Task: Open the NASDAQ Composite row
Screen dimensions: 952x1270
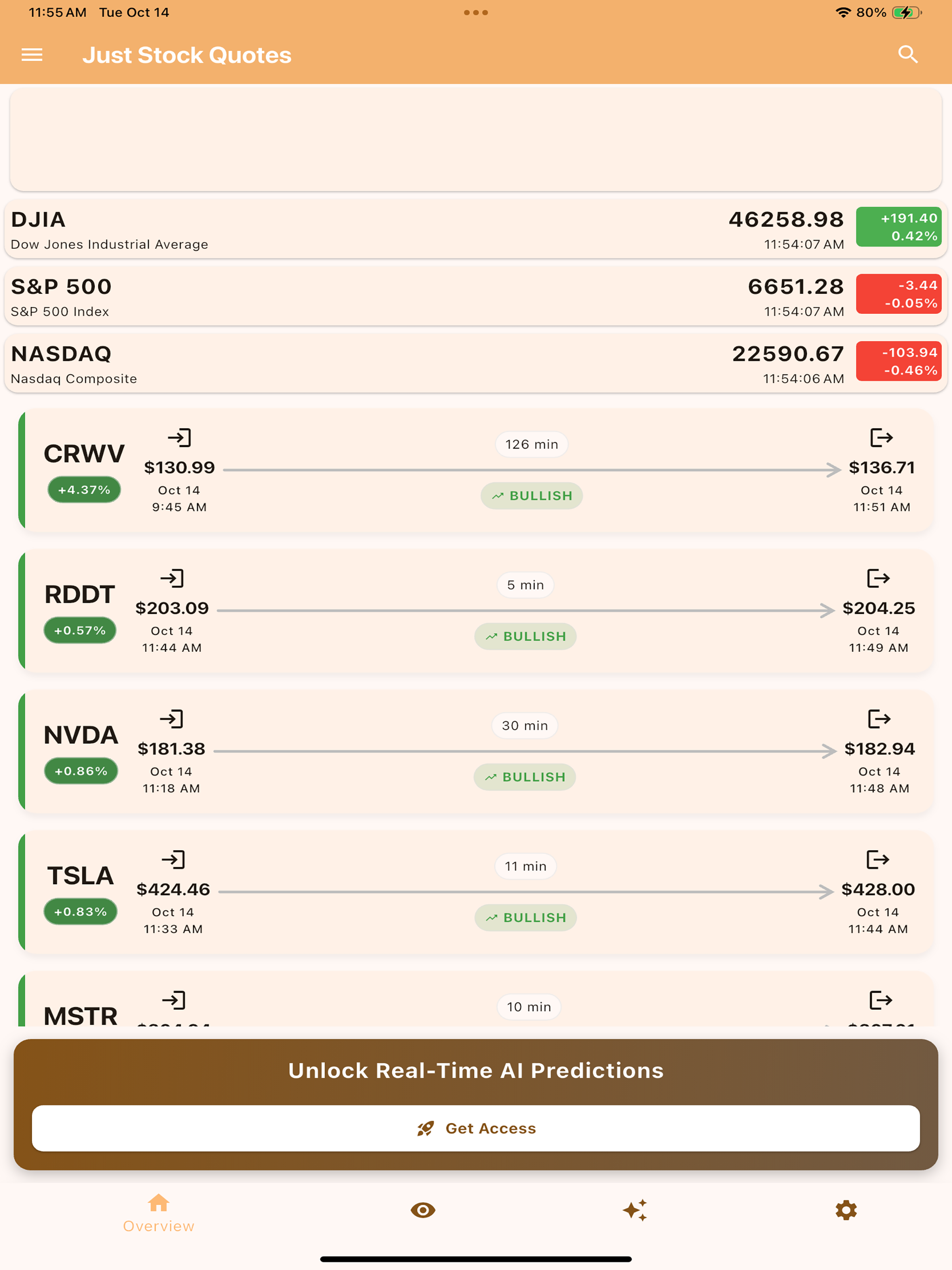Action: [x=476, y=364]
